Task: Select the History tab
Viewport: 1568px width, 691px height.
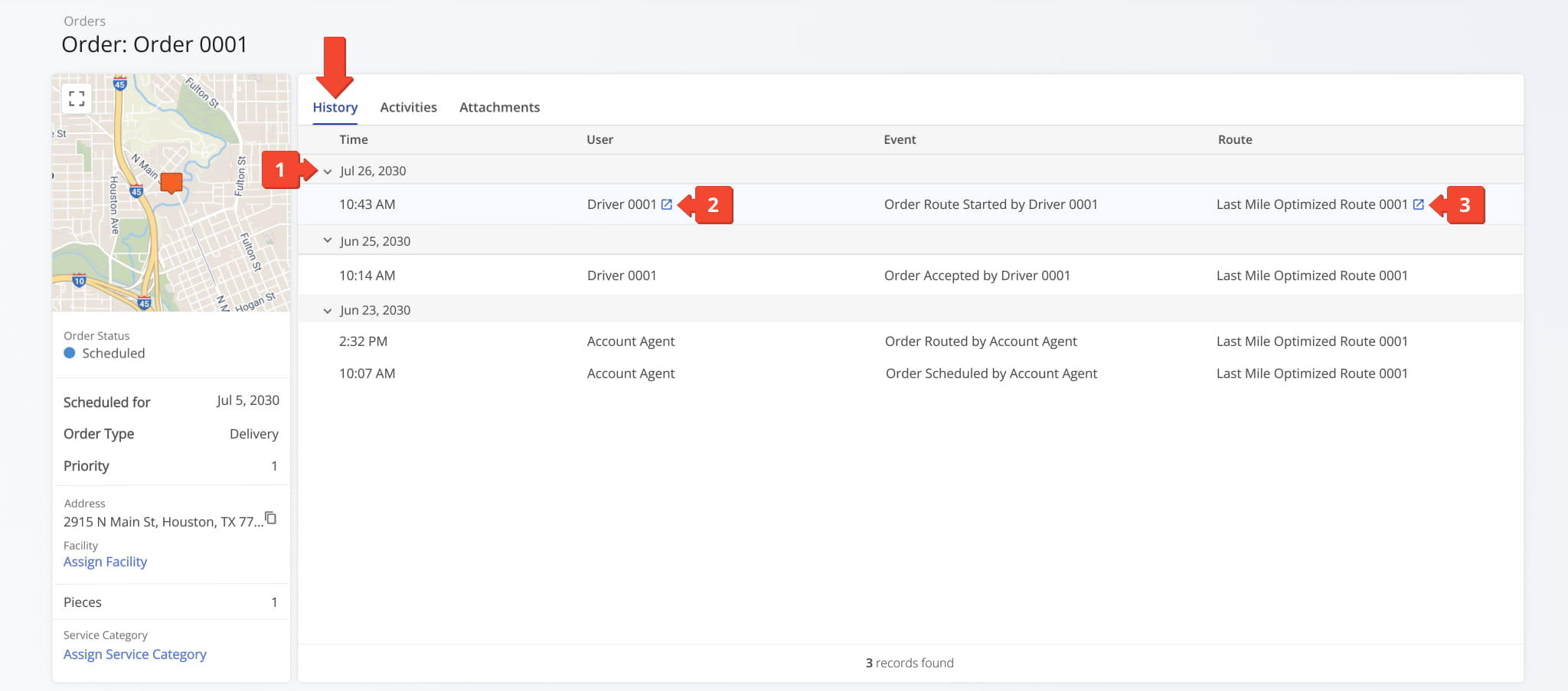Action: click(x=335, y=106)
